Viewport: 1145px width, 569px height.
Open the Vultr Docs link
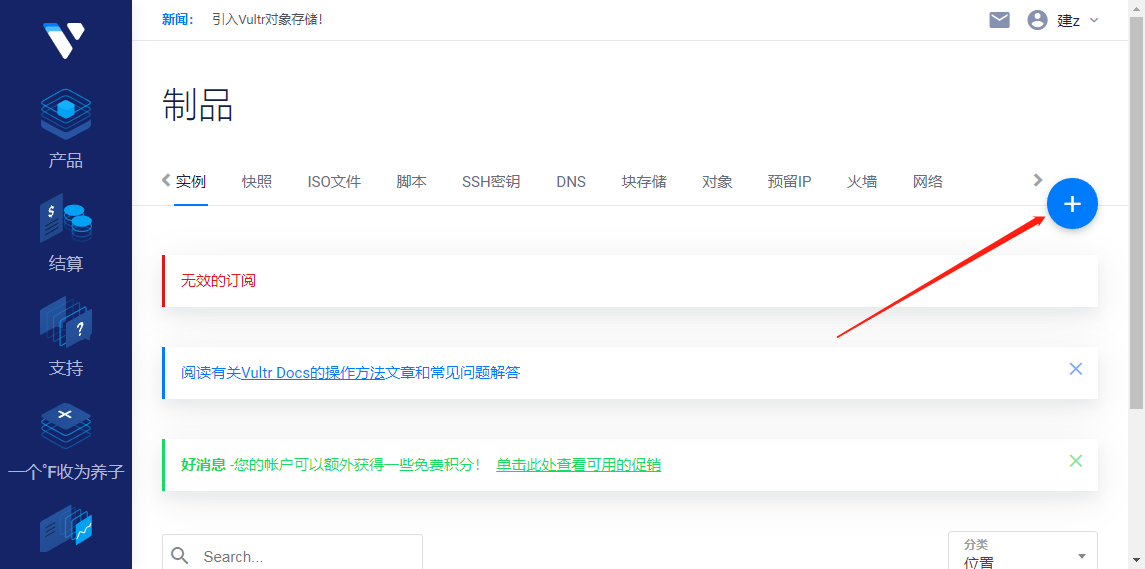coord(313,373)
